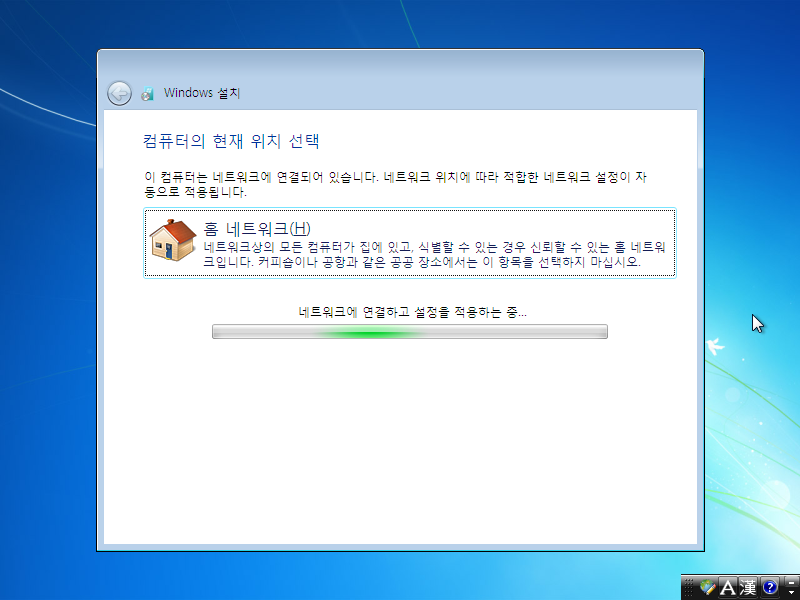Click the Windows 설치 title text
The height and width of the screenshot is (600, 800).
[x=202, y=93]
